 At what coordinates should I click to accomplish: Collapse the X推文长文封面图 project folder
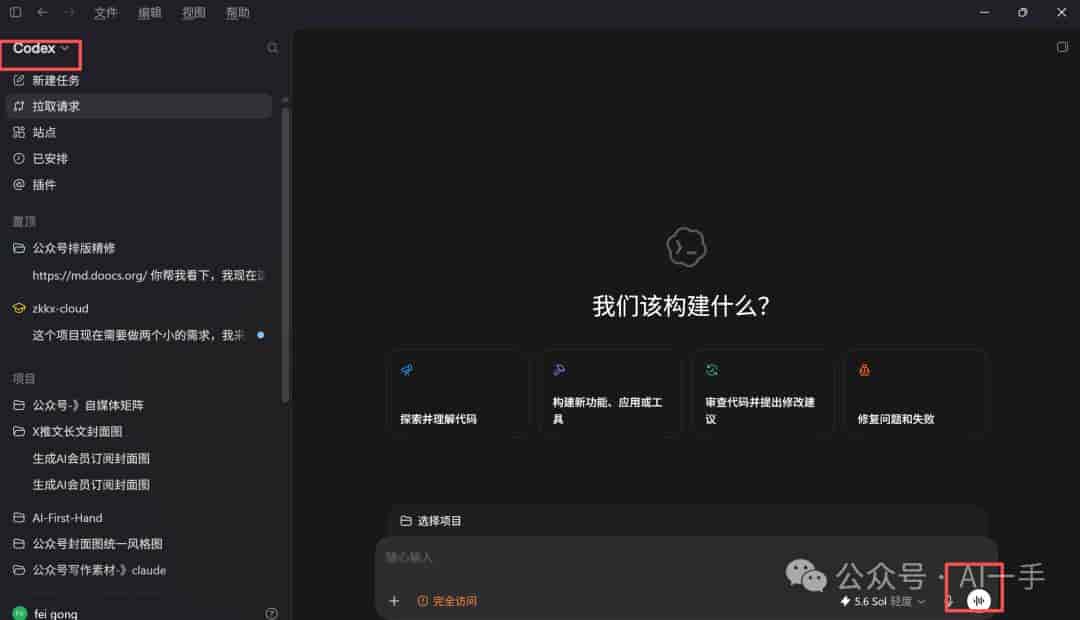138,431
